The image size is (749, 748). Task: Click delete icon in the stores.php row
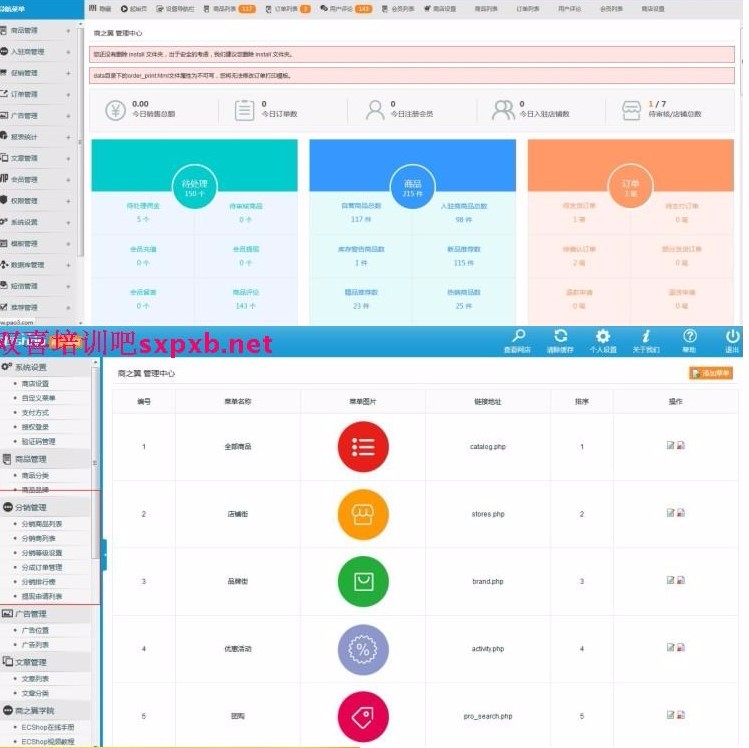[681, 513]
